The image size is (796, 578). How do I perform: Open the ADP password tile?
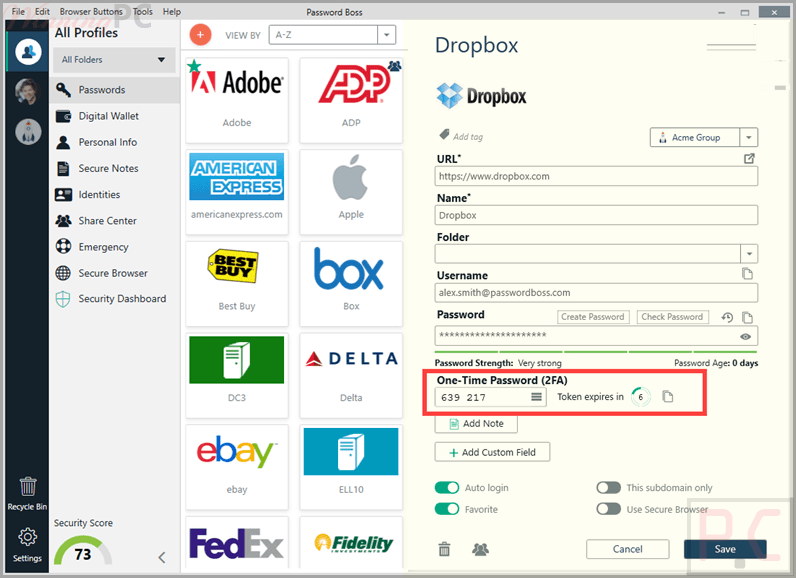coord(351,100)
